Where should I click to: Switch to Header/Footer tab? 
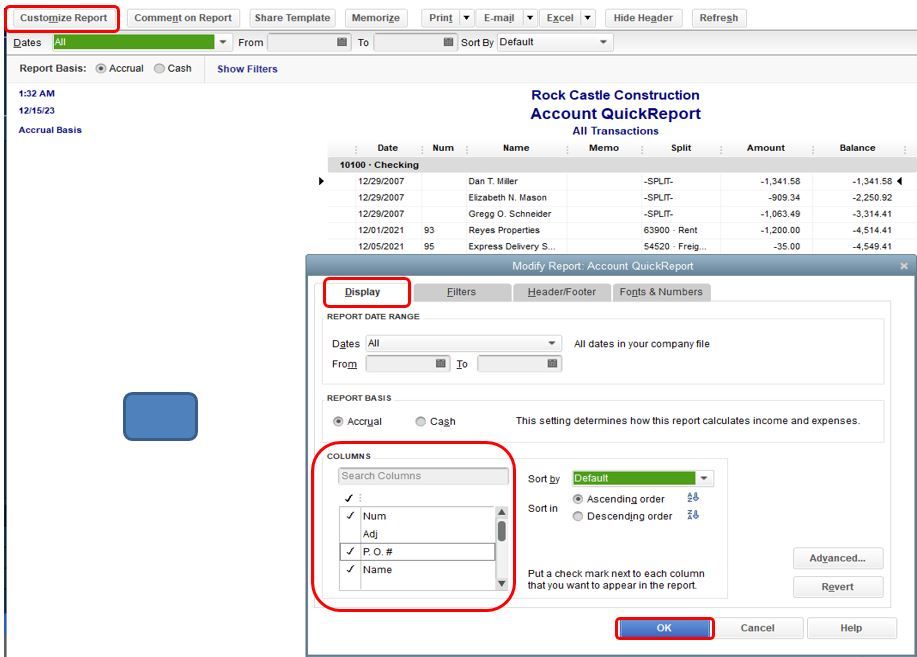(561, 292)
